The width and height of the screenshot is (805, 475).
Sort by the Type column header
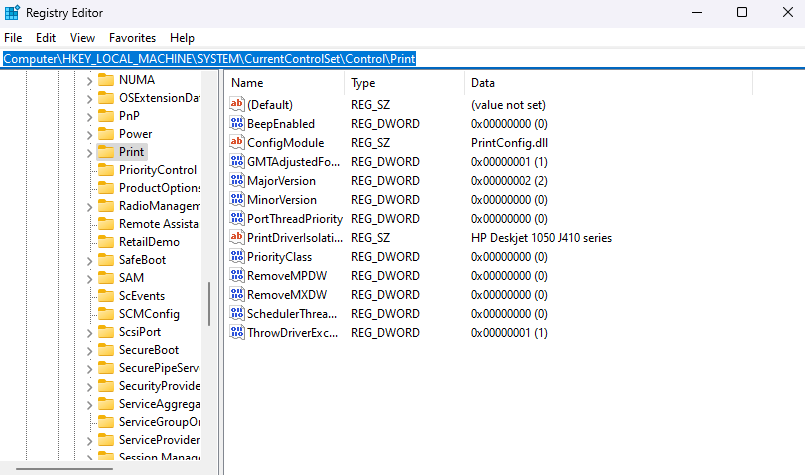click(x=405, y=83)
